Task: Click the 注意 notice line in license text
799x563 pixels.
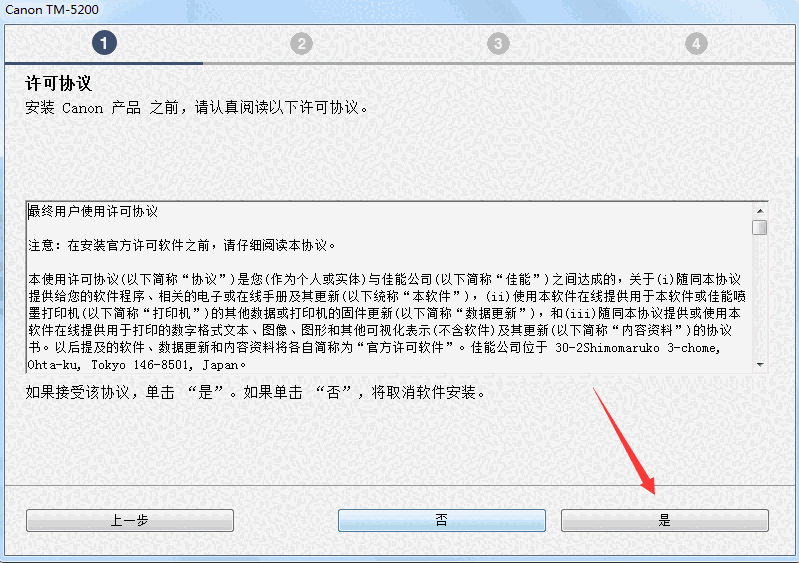Action: pos(182,246)
